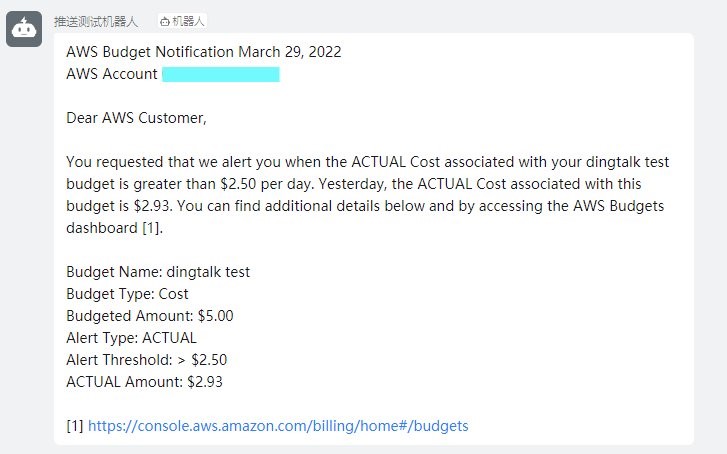Click the Budget Name: dingtalk test line
The image size is (727, 454).
coord(158,272)
